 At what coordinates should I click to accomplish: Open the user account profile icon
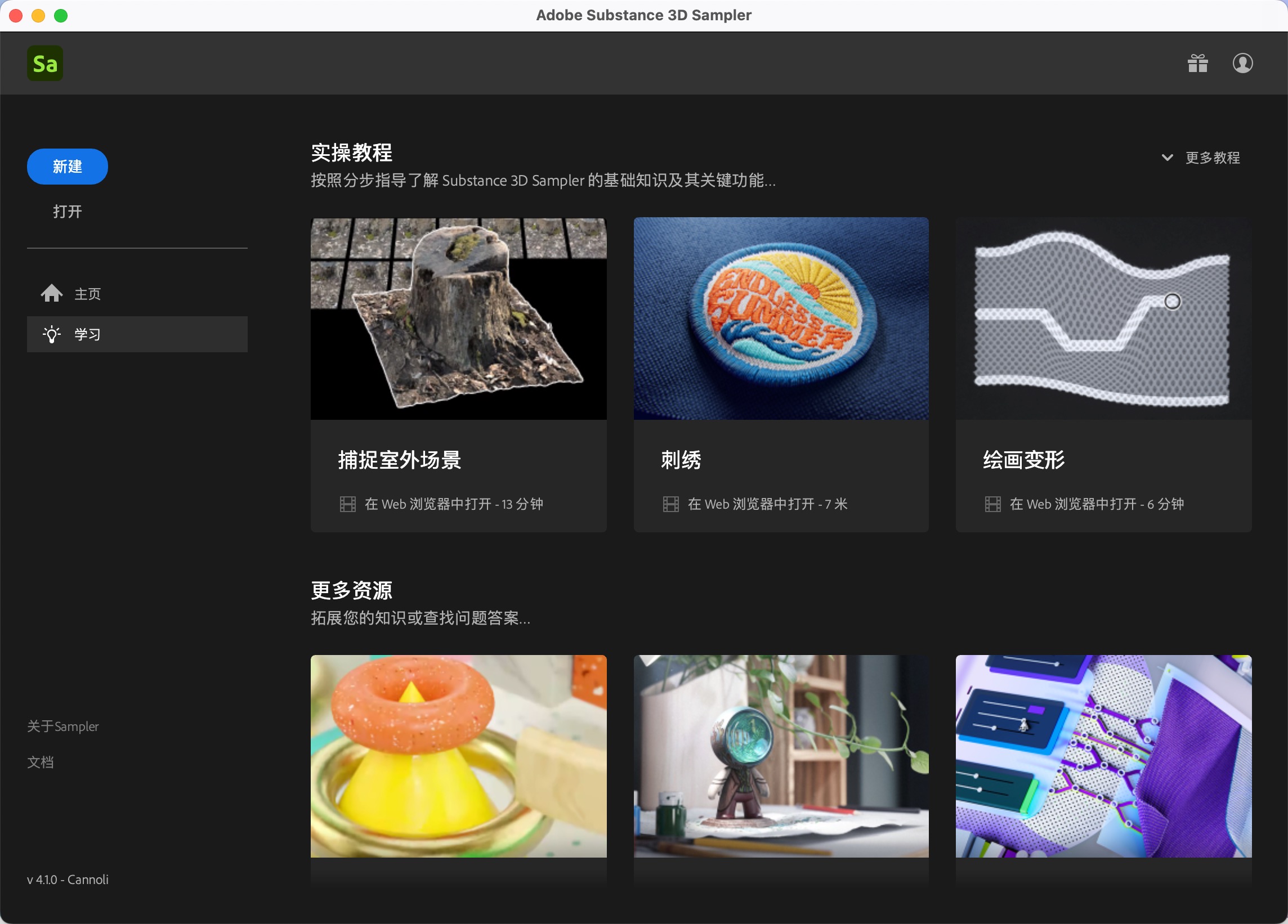[1242, 63]
